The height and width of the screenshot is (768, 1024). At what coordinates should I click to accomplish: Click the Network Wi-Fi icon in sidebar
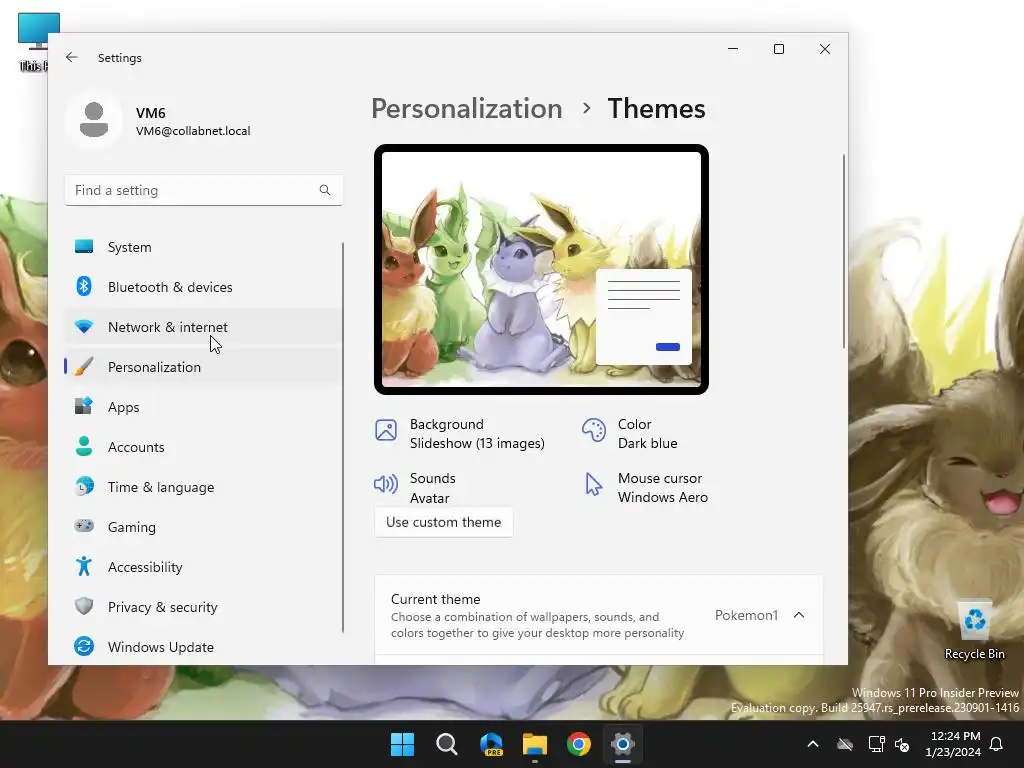coord(84,326)
